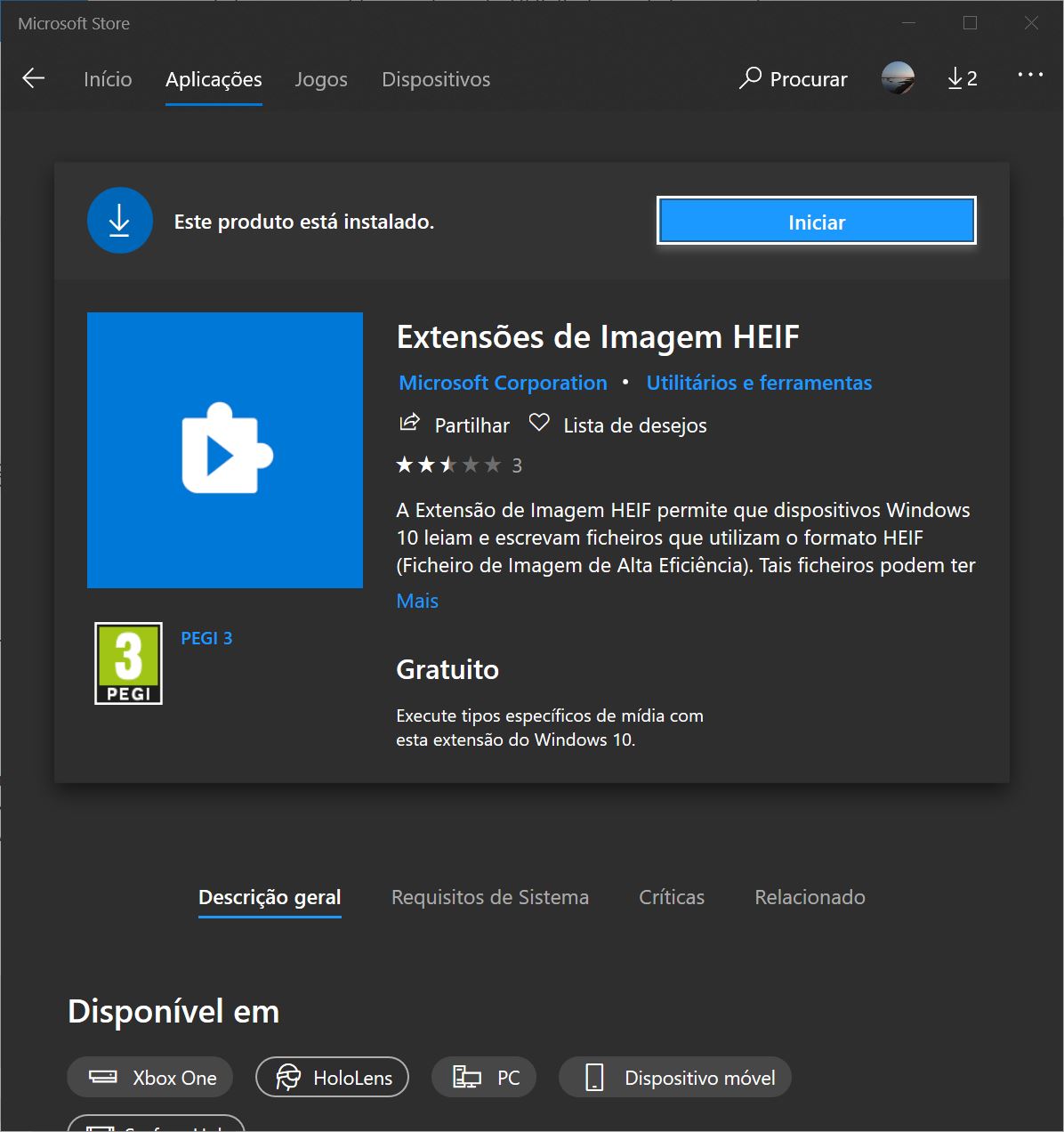Switch to the Dispositivos tab
This screenshot has height=1132, width=1064.
[436, 79]
